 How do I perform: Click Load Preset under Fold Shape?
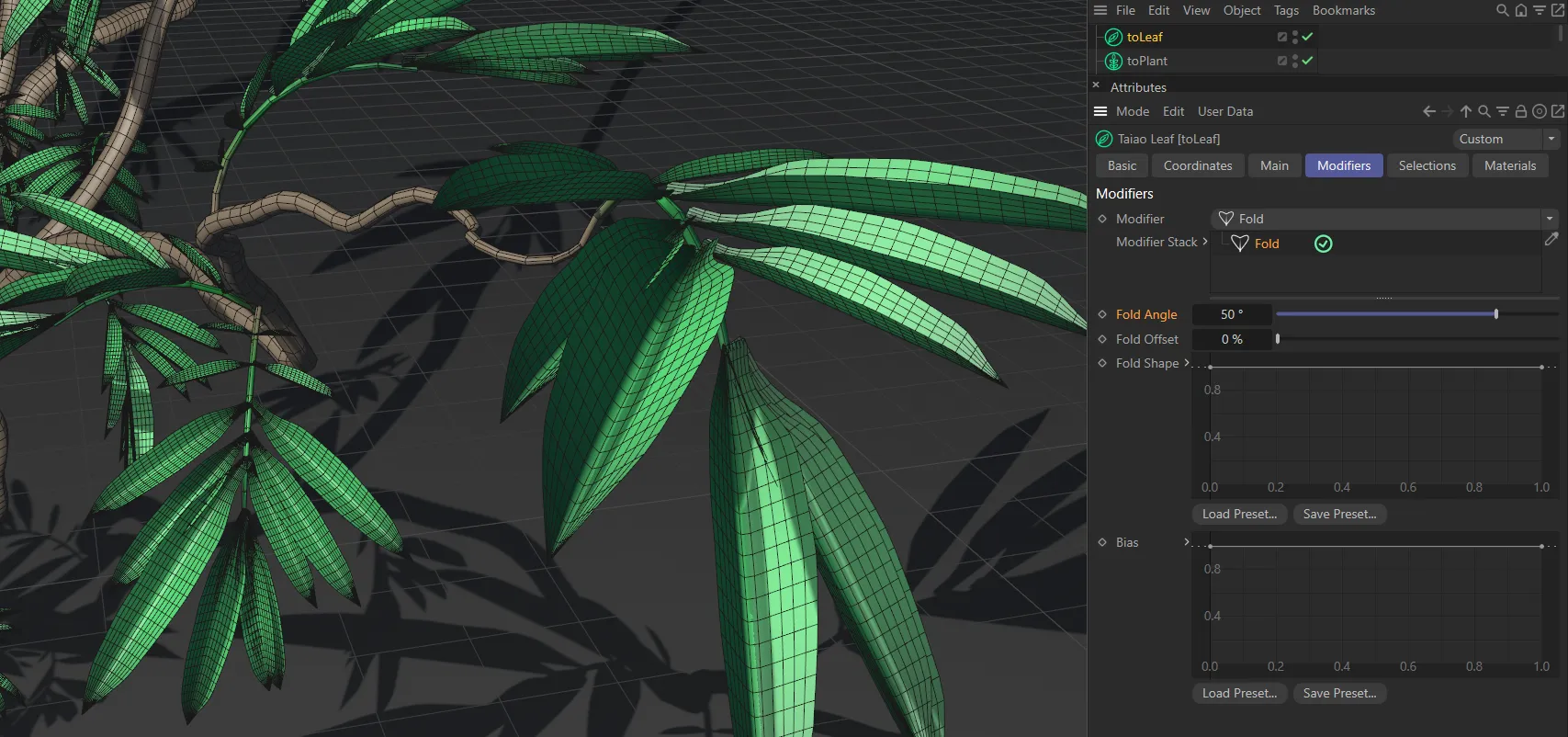pos(1239,514)
